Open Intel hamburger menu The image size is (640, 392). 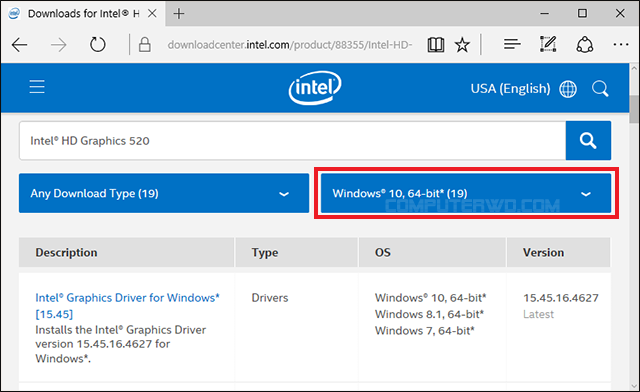click(x=37, y=87)
